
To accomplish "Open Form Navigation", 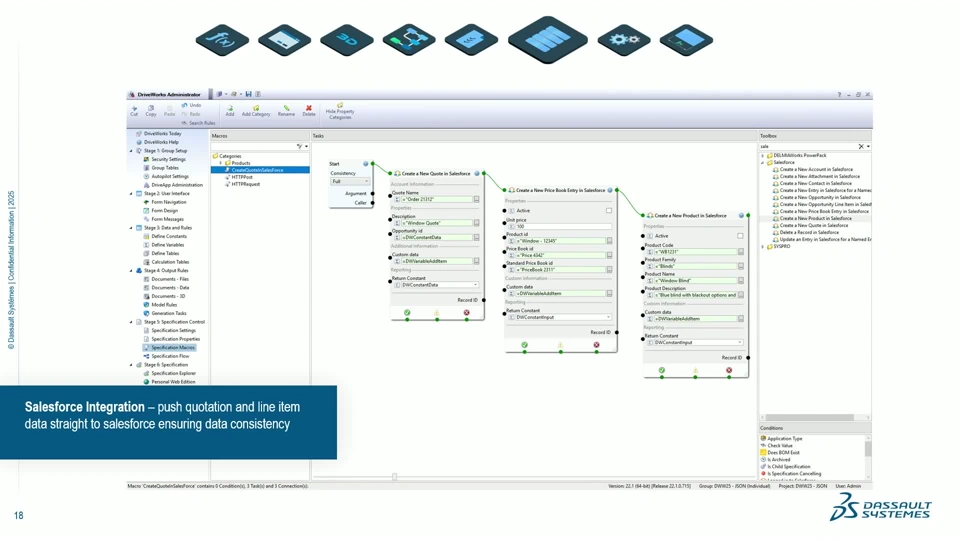I will 168,202.
